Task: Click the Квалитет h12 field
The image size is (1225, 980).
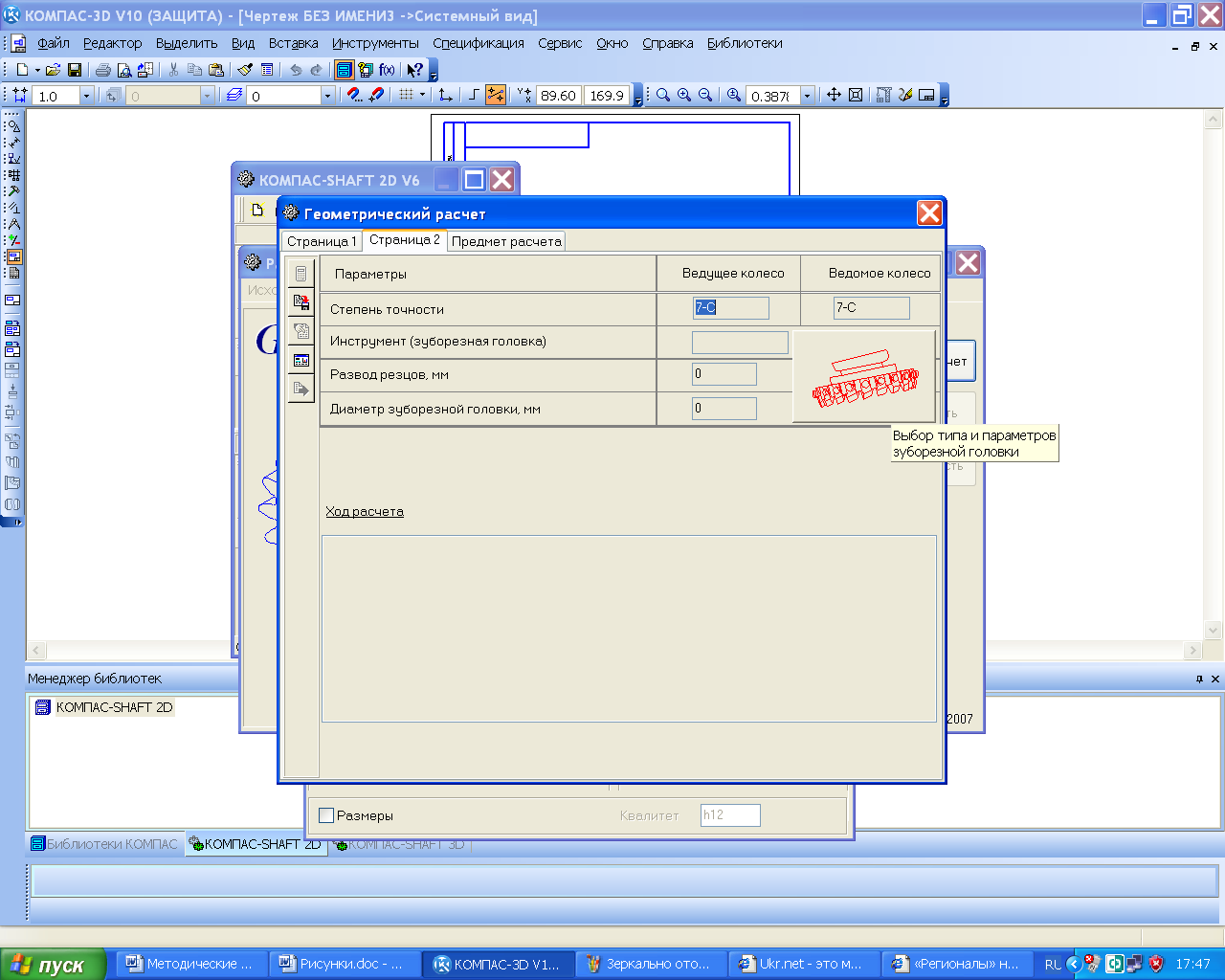Action: click(730, 815)
